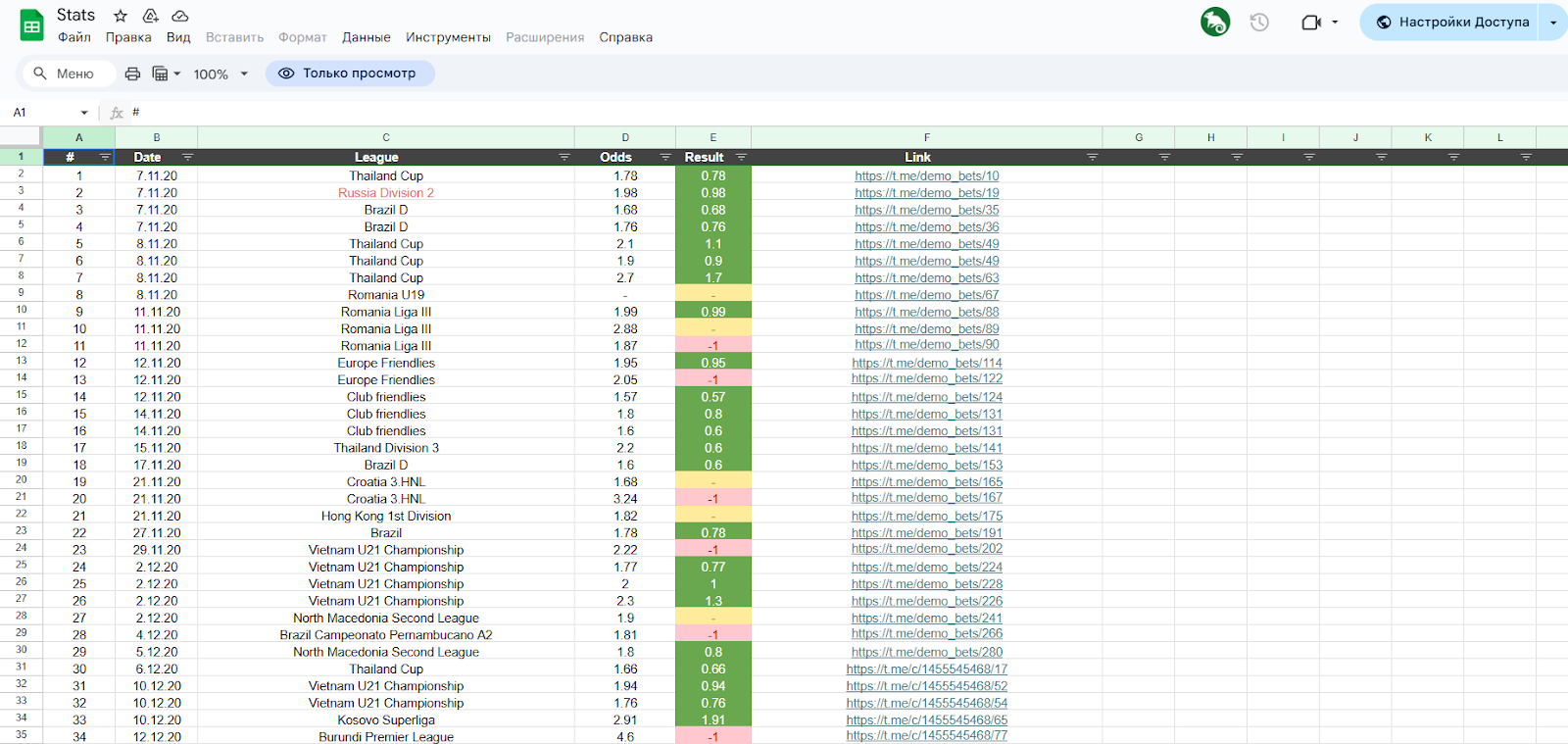Open the Name box A1 dropdown
The width and height of the screenshot is (1568, 744).
tap(84, 113)
